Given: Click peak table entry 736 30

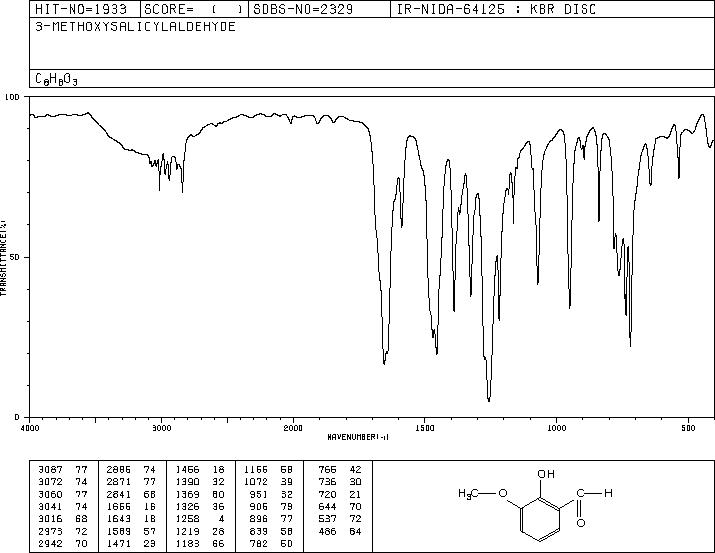Looking at the screenshot, I should (340, 482).
